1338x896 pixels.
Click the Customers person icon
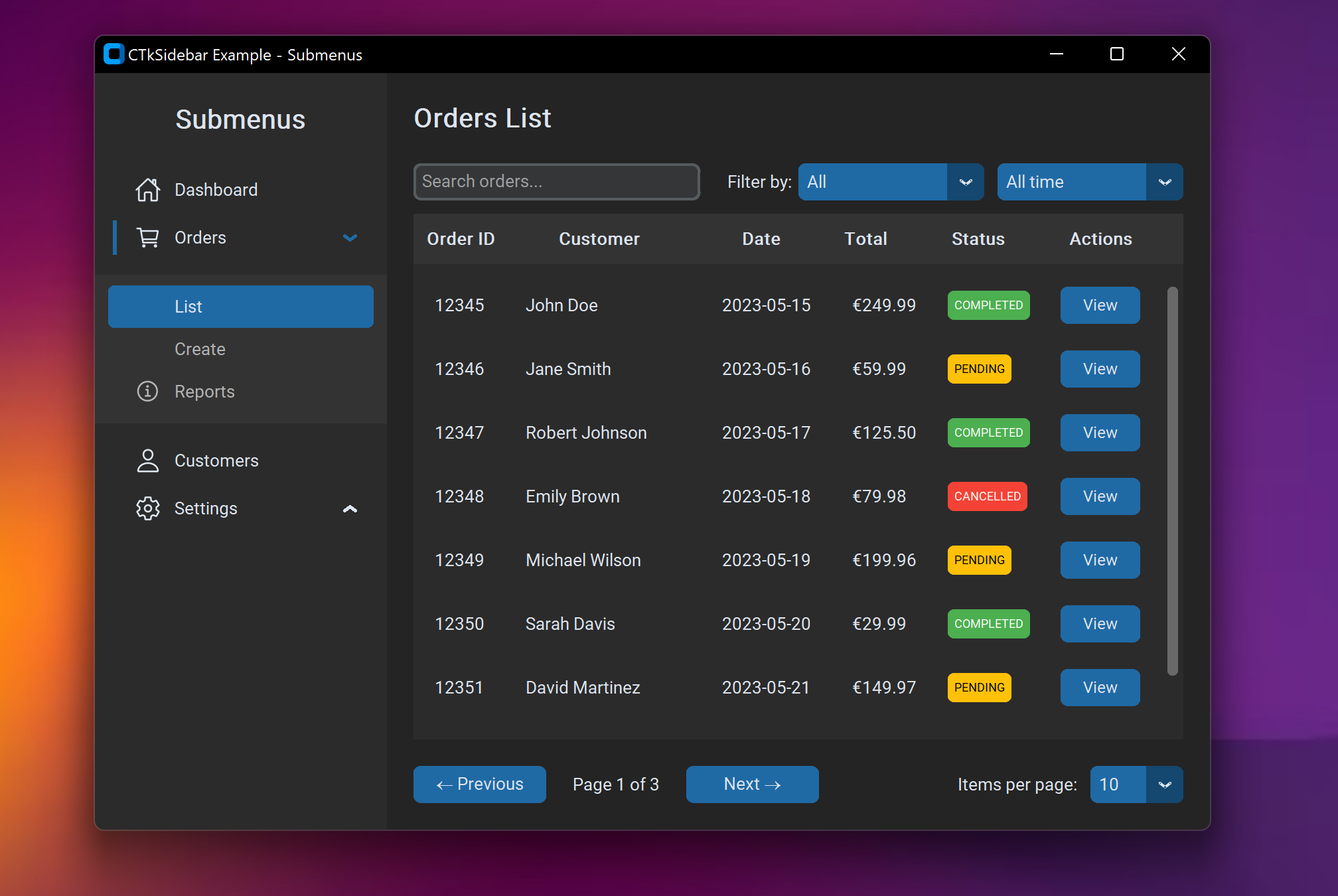point(147,461)
